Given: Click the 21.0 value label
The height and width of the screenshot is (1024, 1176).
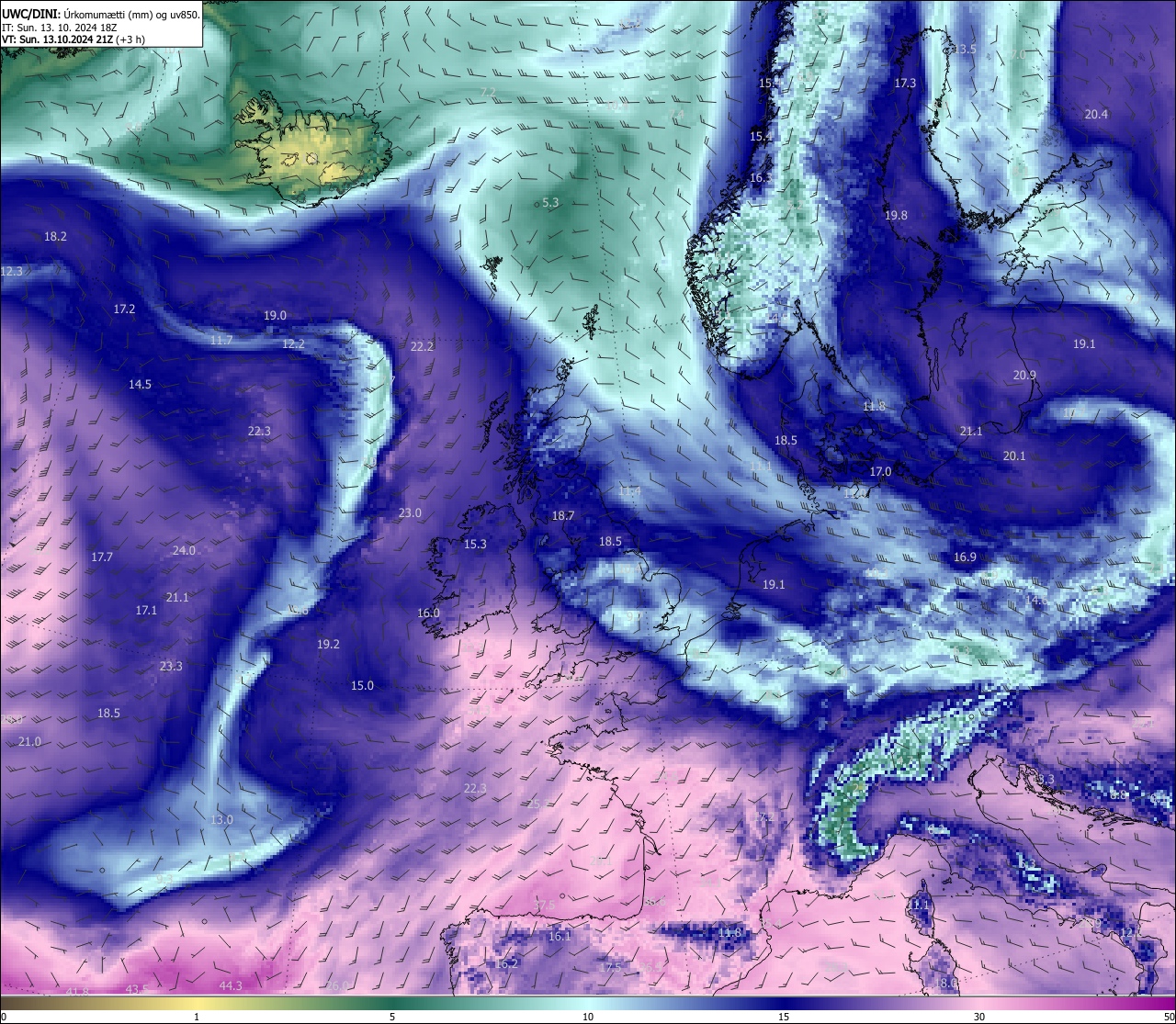Looking at the screenshot, I should tap(29, 742).
